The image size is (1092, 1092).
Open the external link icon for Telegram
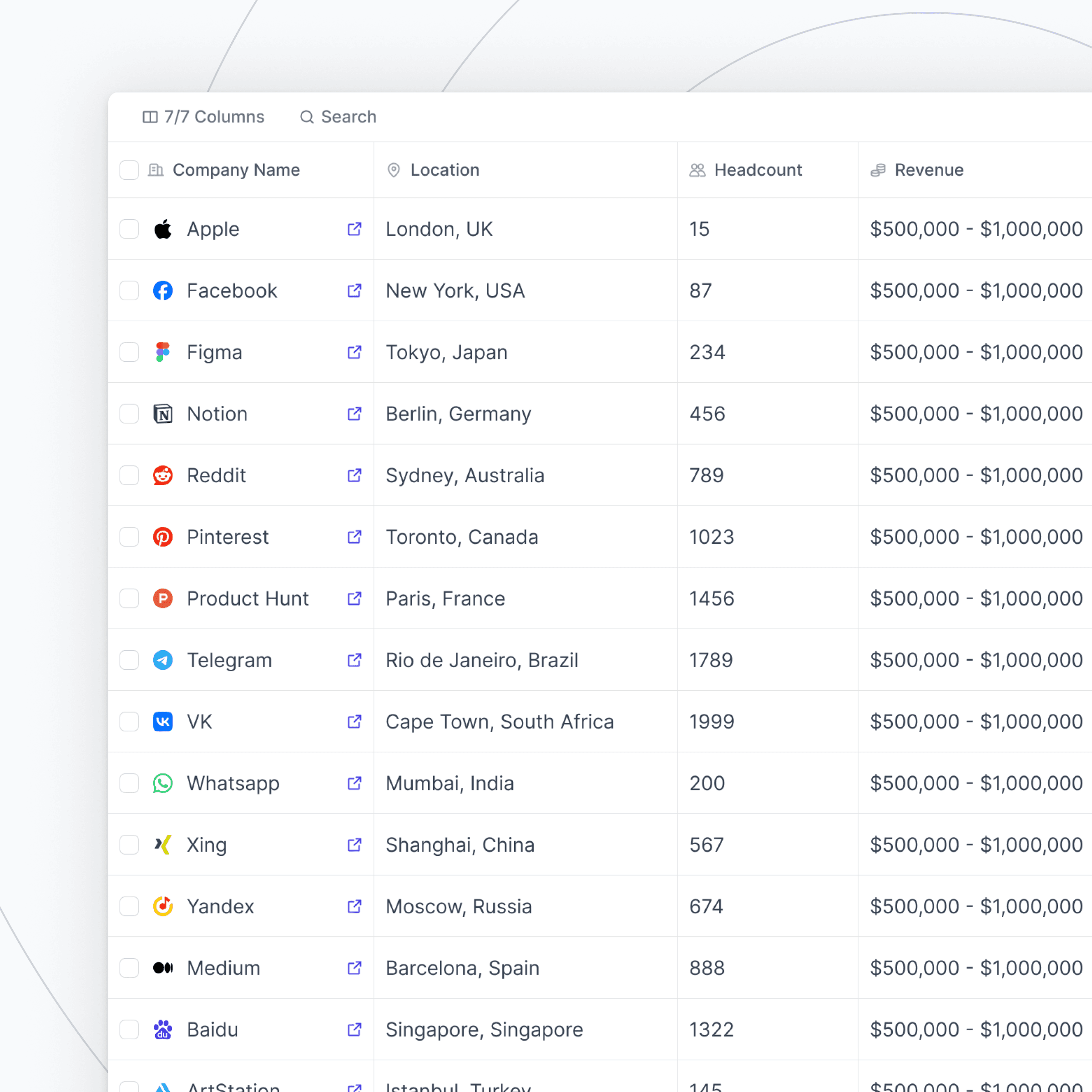354,660
